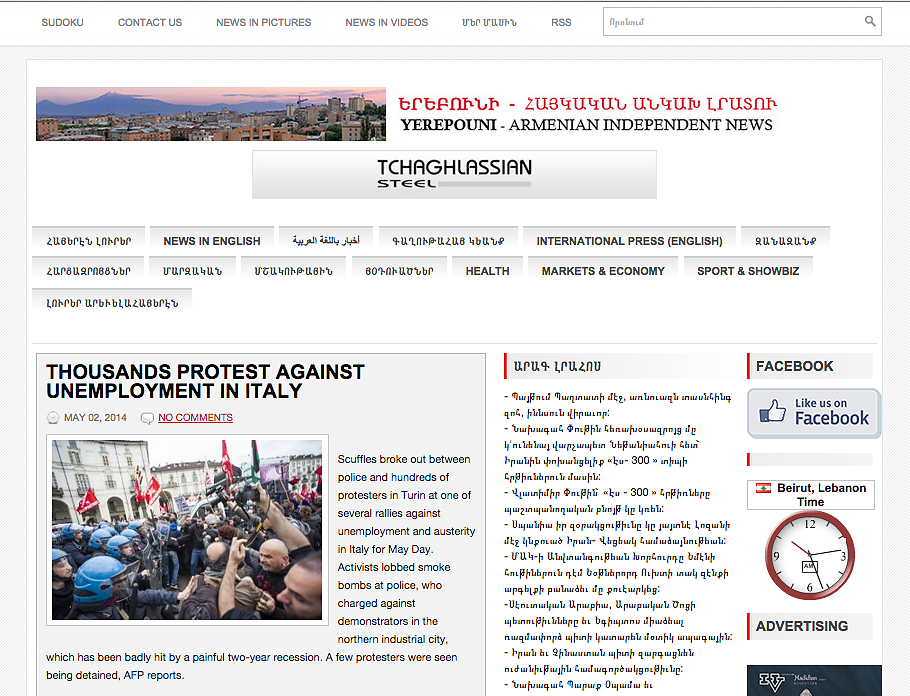Click the ADVERTISING sidebar heading

801,626
